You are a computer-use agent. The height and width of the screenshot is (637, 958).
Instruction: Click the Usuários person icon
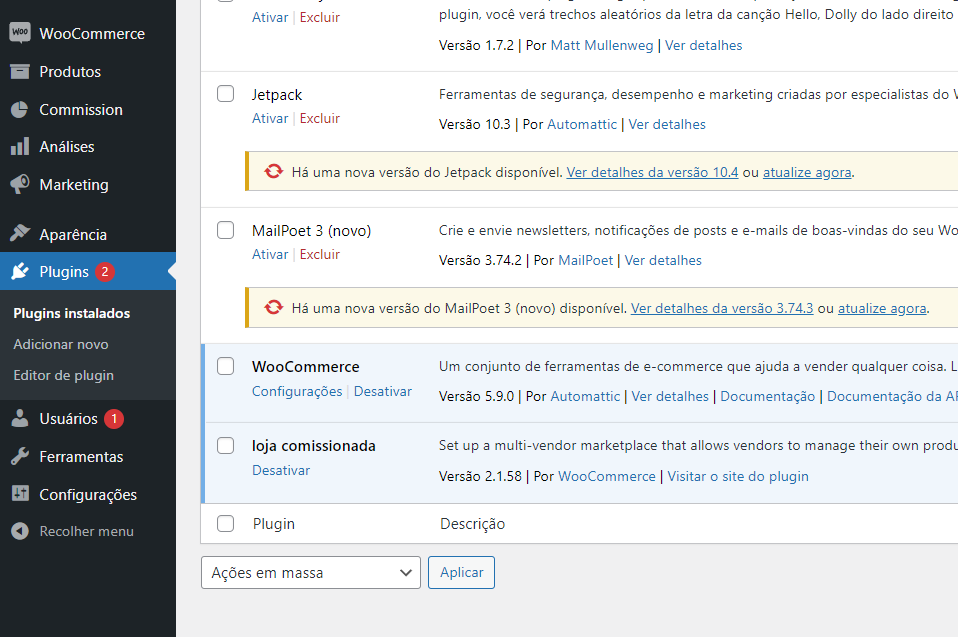[19, 419]
